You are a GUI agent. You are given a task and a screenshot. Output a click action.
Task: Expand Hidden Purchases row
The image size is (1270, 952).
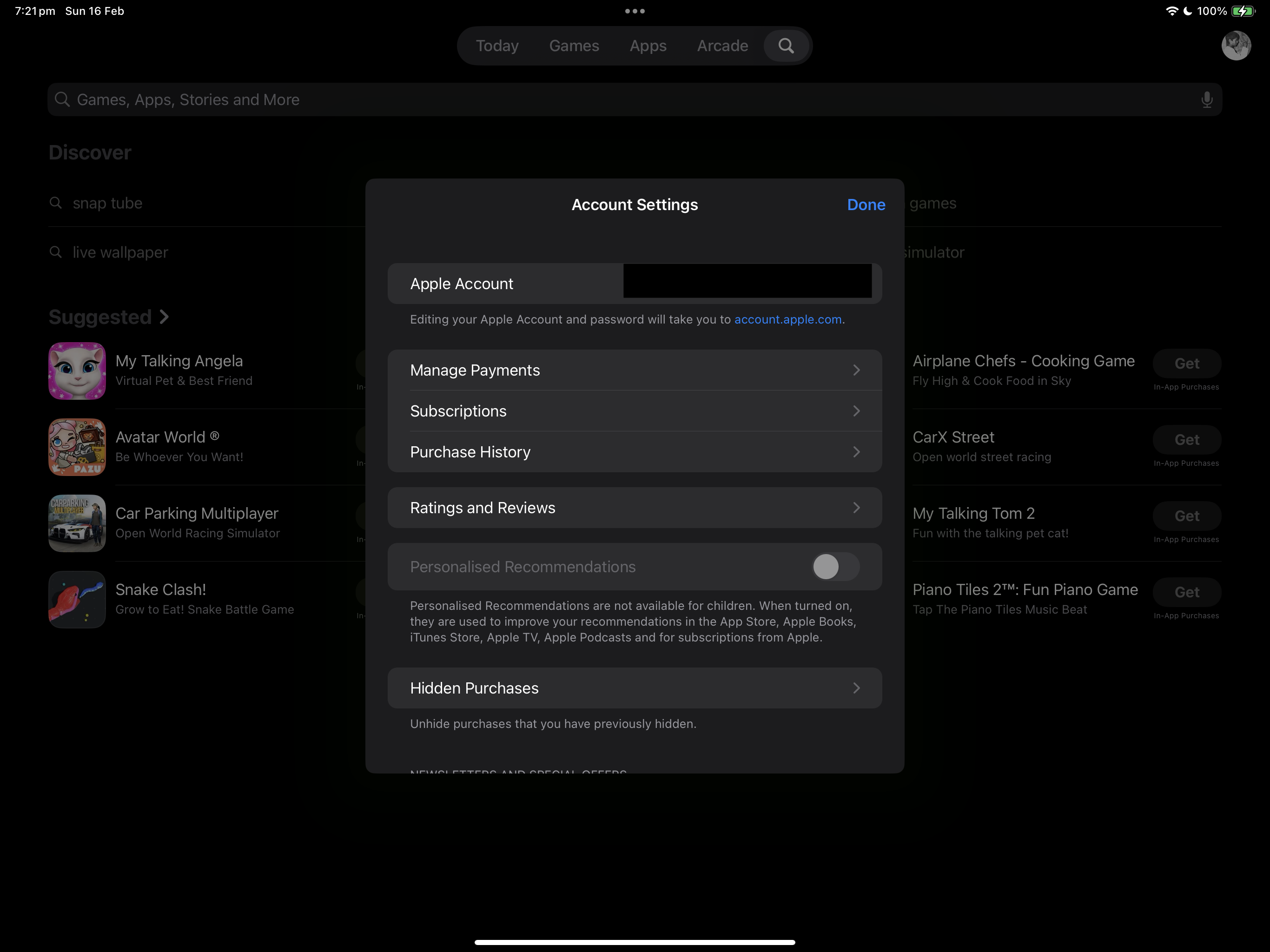[635, 688]
